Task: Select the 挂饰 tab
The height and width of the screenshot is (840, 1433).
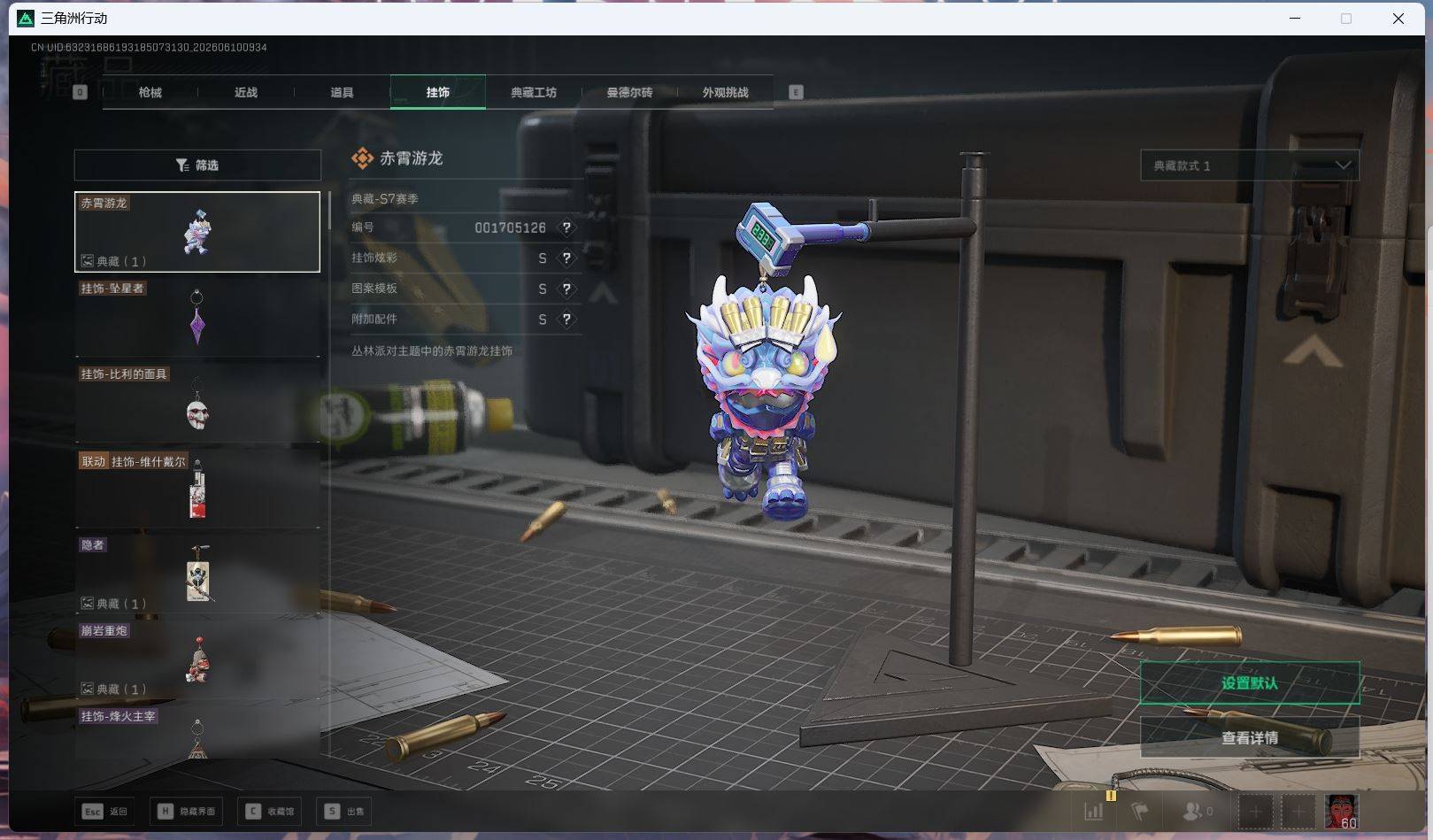Action: click(438, 92)
